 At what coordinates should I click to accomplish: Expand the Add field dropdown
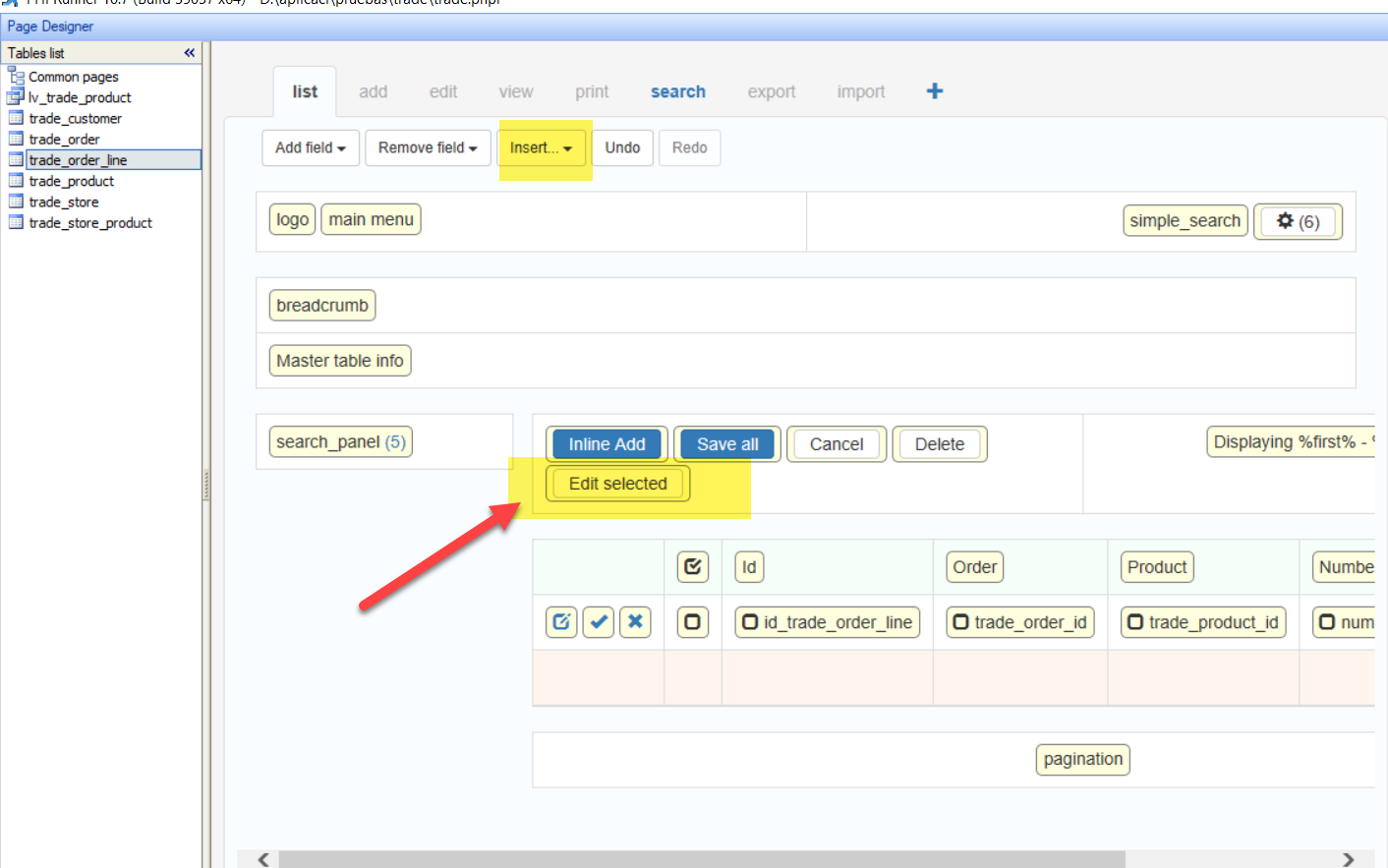311,148
